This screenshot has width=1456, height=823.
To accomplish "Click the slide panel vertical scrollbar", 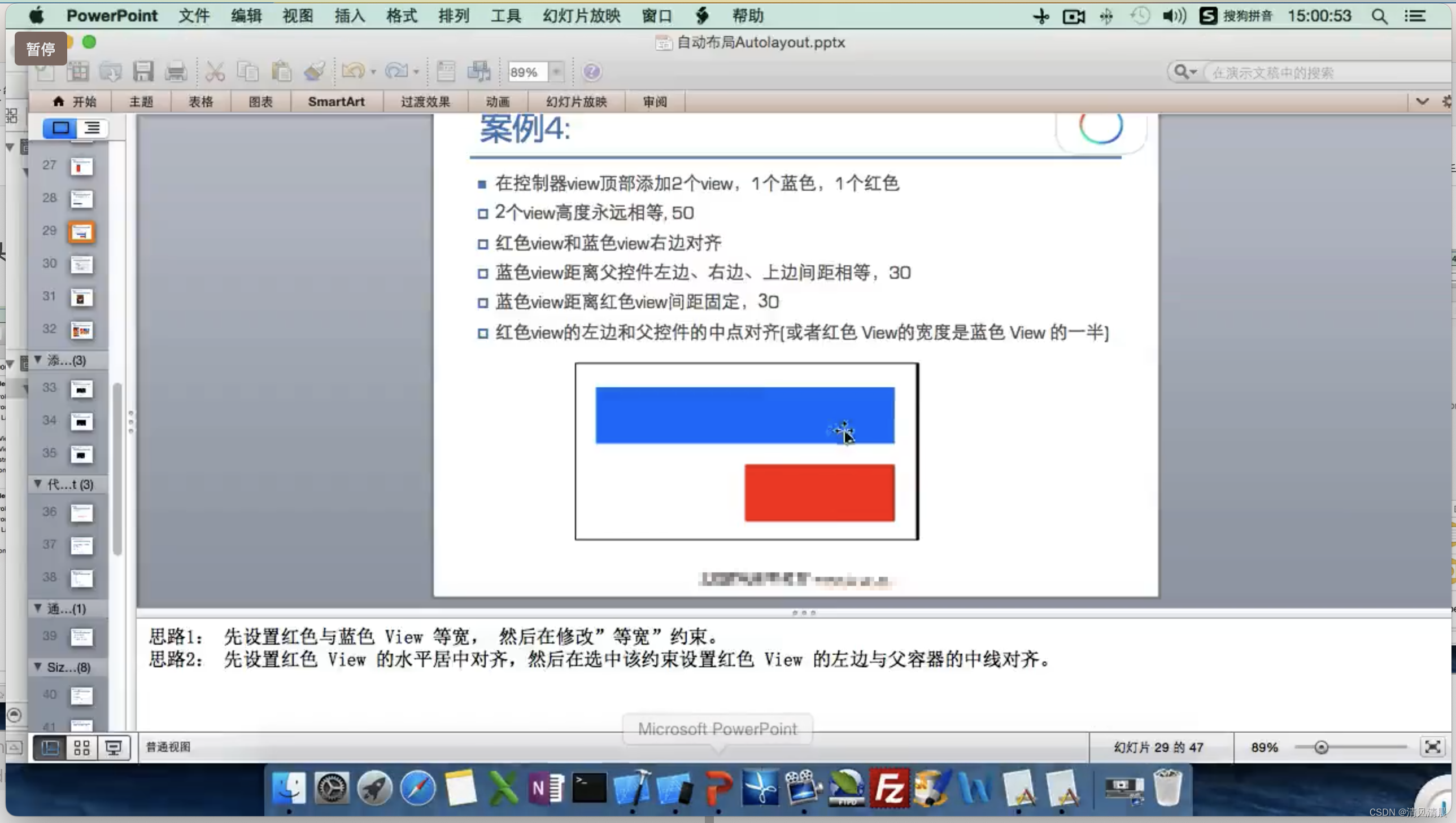I will click(x=117, y=469).
